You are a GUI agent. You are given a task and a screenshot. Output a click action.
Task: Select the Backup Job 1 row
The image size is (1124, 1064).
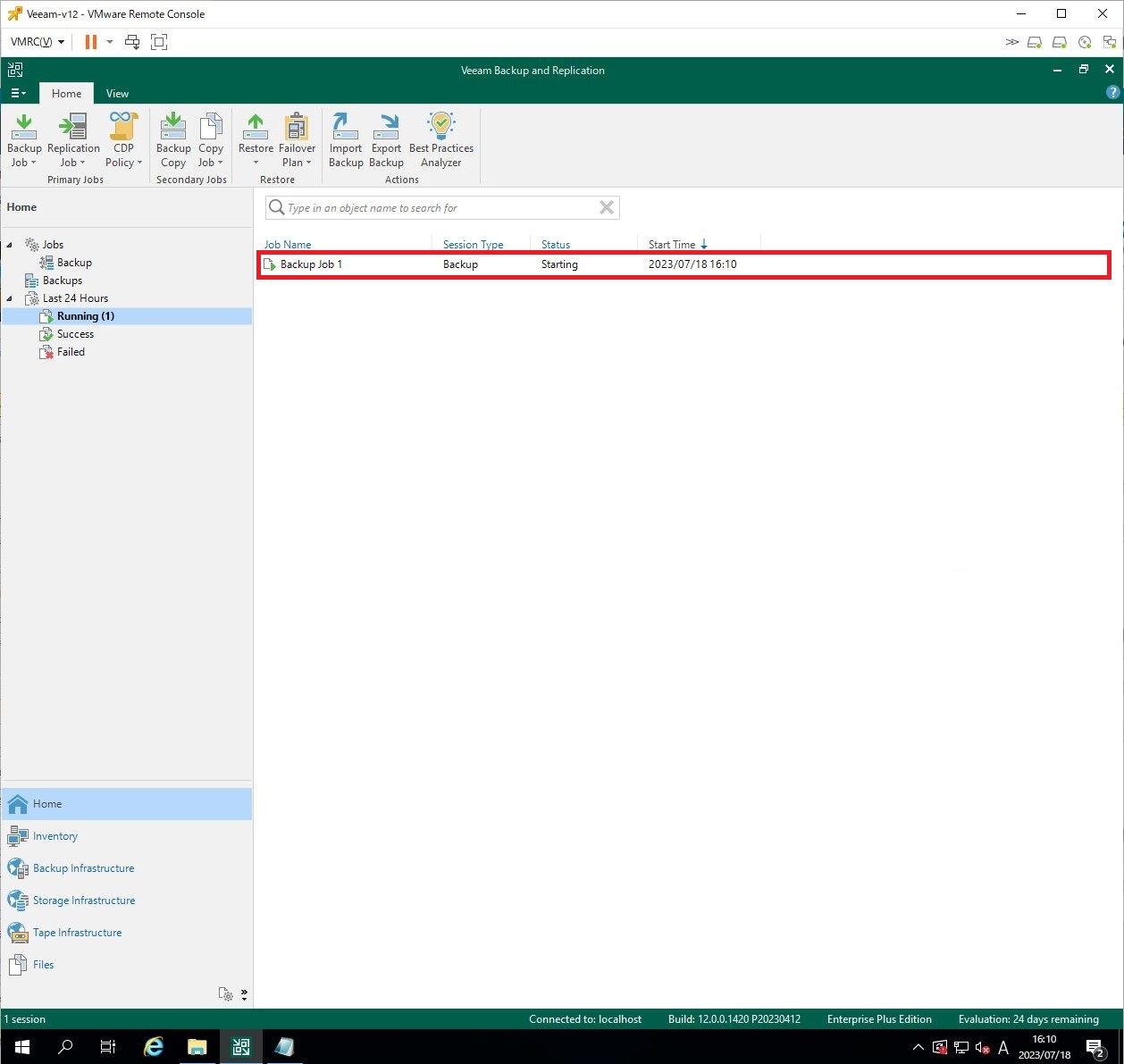coord(684,264)
